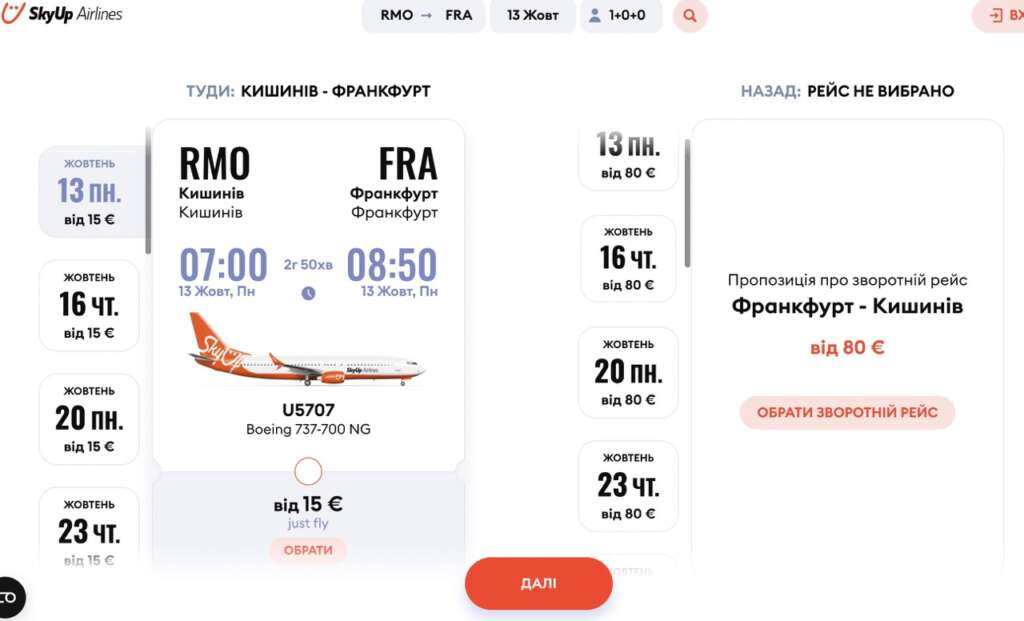Click ОБРАТИ ЗВОРОТНІЙ РЕЙС button
This screenshot has height=621, width=1024.
click(x=847, y=413)
